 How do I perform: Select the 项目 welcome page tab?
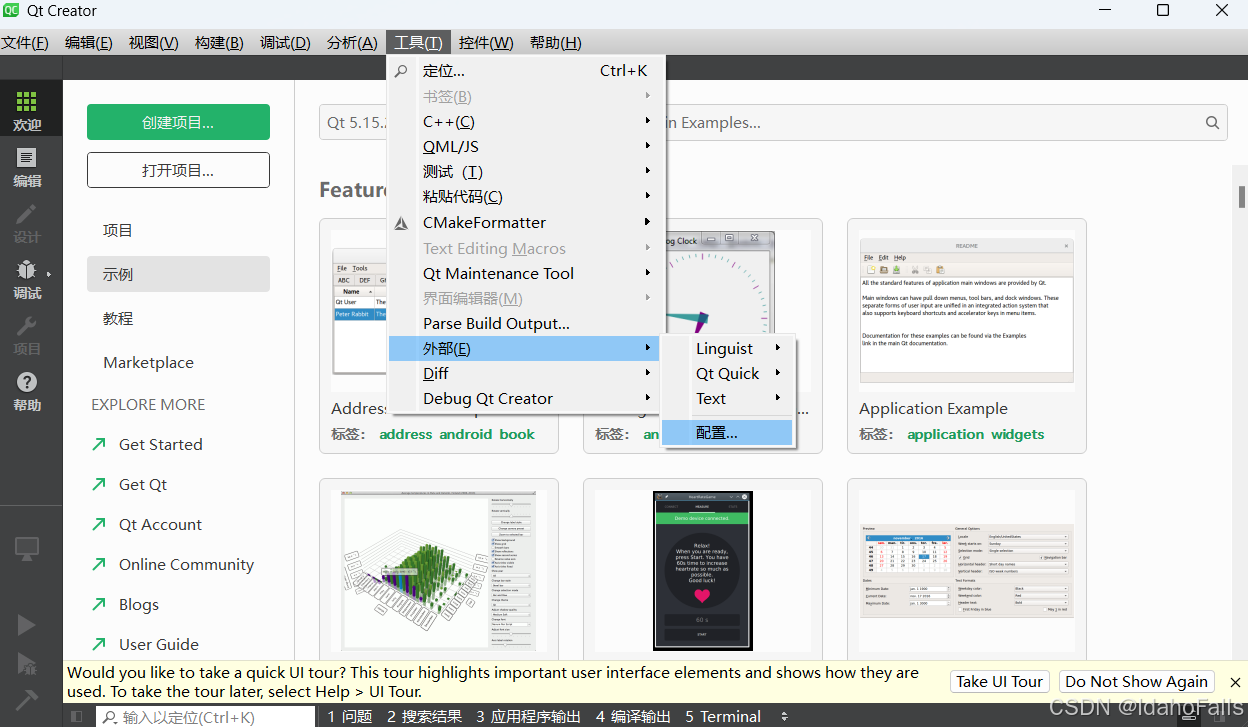(178, 230)
